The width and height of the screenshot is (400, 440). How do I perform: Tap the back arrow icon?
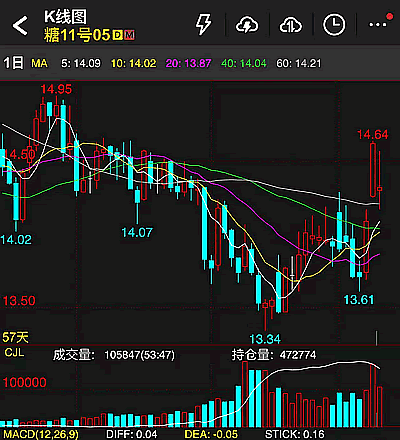[20, 25]
